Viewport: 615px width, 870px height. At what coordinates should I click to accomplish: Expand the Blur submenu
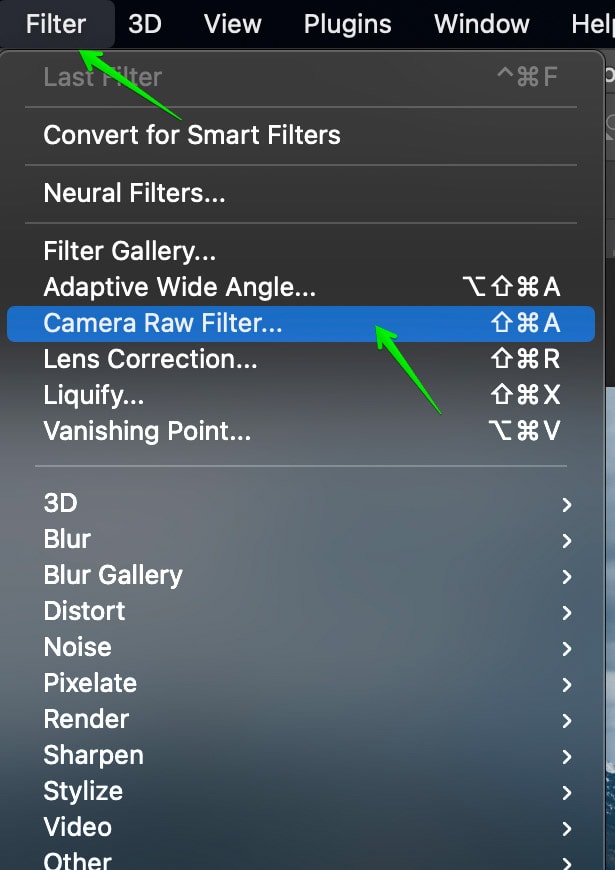click(301, 539)
